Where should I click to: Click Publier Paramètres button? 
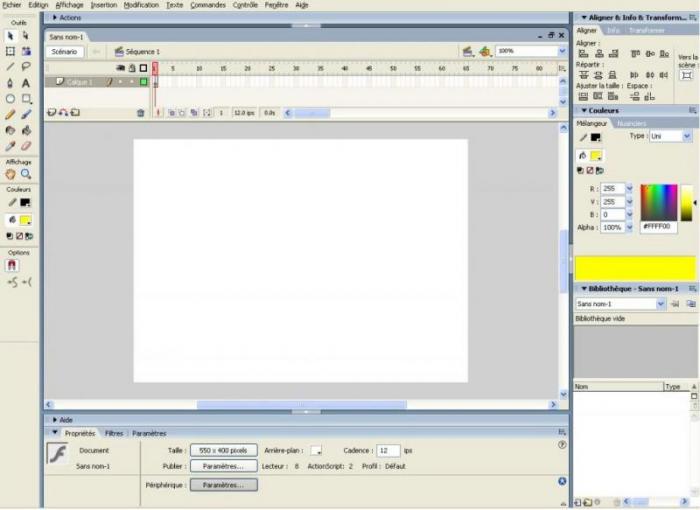coord(224,466)
